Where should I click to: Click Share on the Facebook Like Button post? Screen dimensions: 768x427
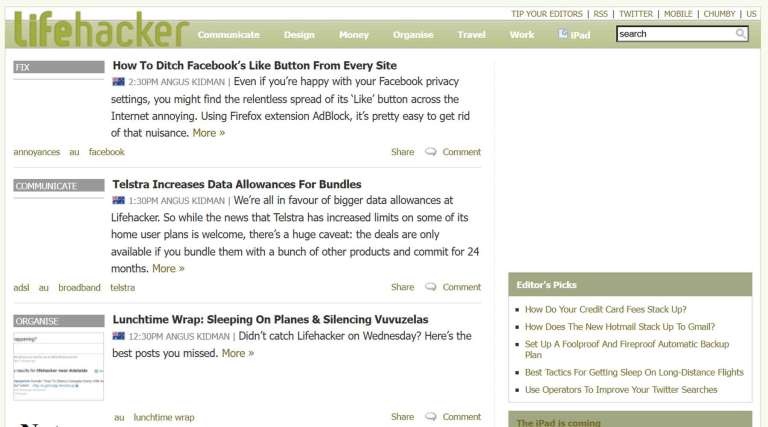pos(403,152)
